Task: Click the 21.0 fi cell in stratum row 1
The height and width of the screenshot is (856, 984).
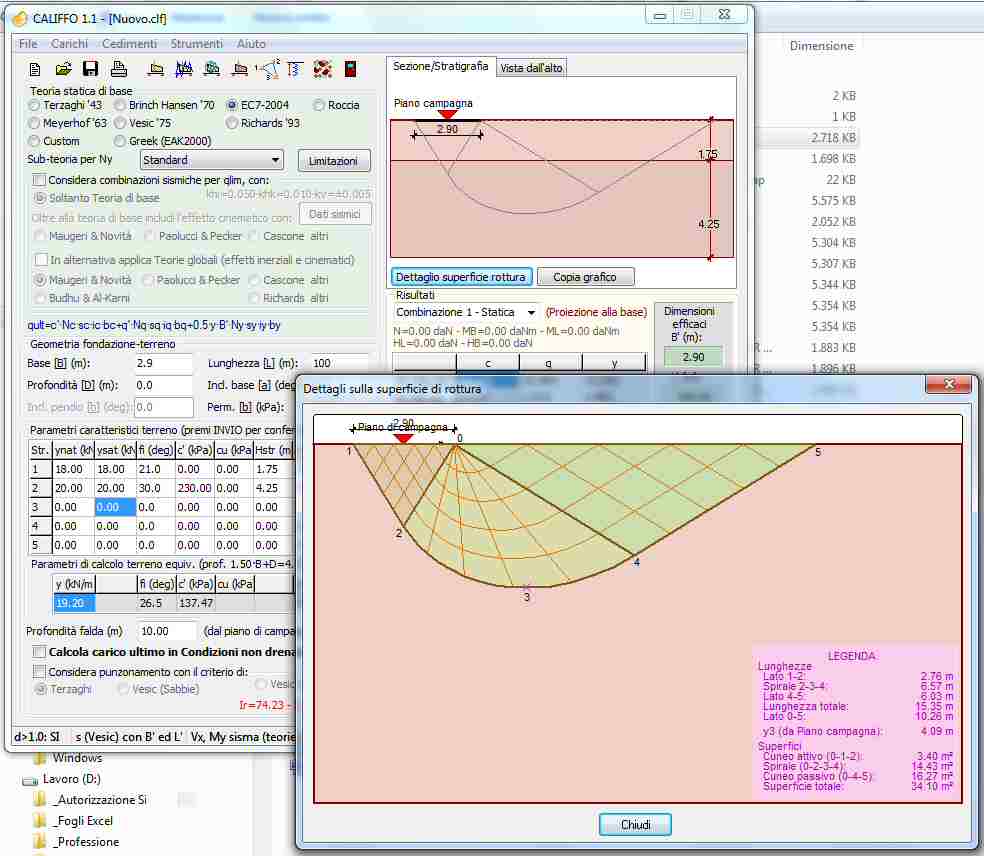Action: (155, 469)
